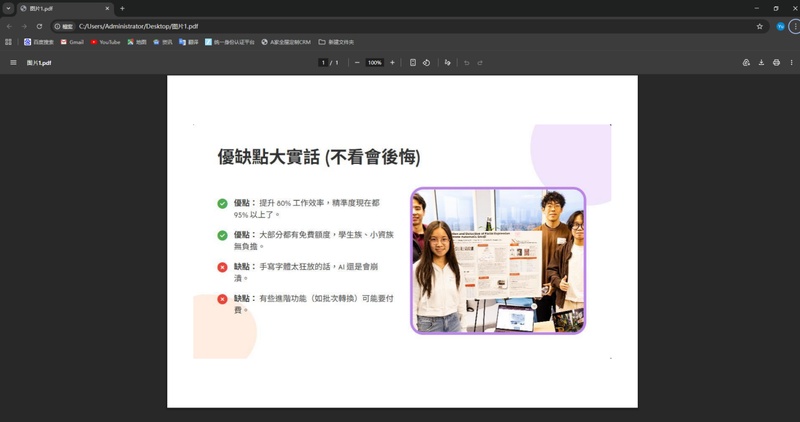
Task: Select the 图片1.pdf browser tab
Action: tap(65, 9)
